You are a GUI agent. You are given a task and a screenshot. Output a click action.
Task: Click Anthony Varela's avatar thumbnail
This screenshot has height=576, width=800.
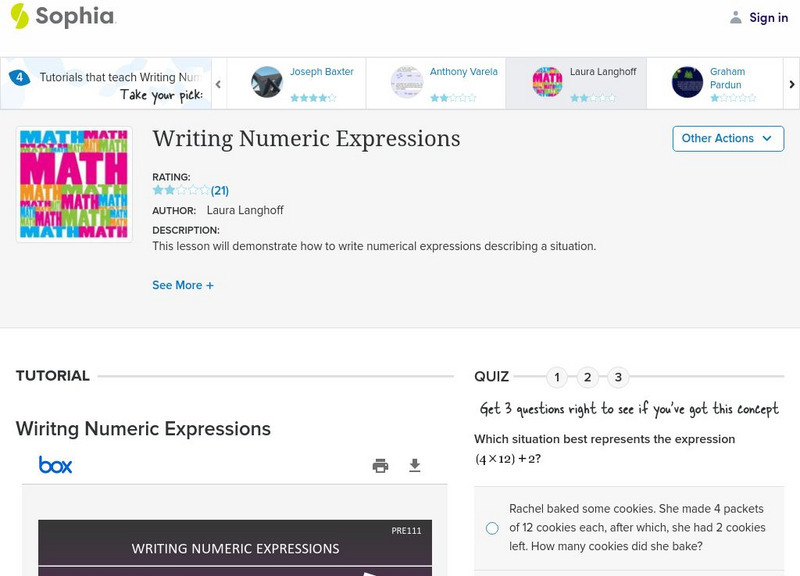coord(407,82)
